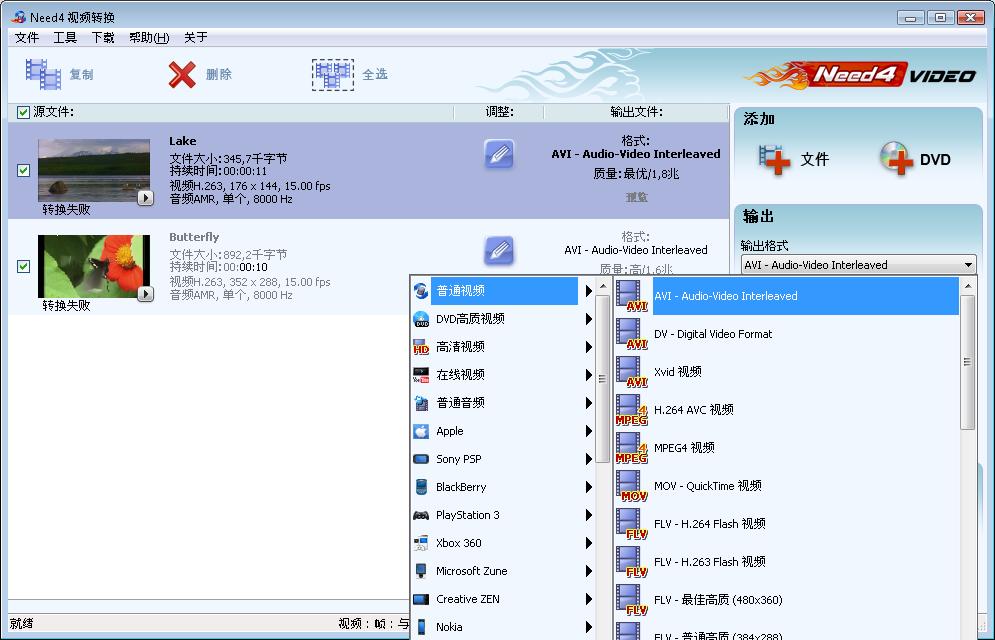Click the Add File (文件) icon
Screen dimensions: 995x640
[774, 159]
